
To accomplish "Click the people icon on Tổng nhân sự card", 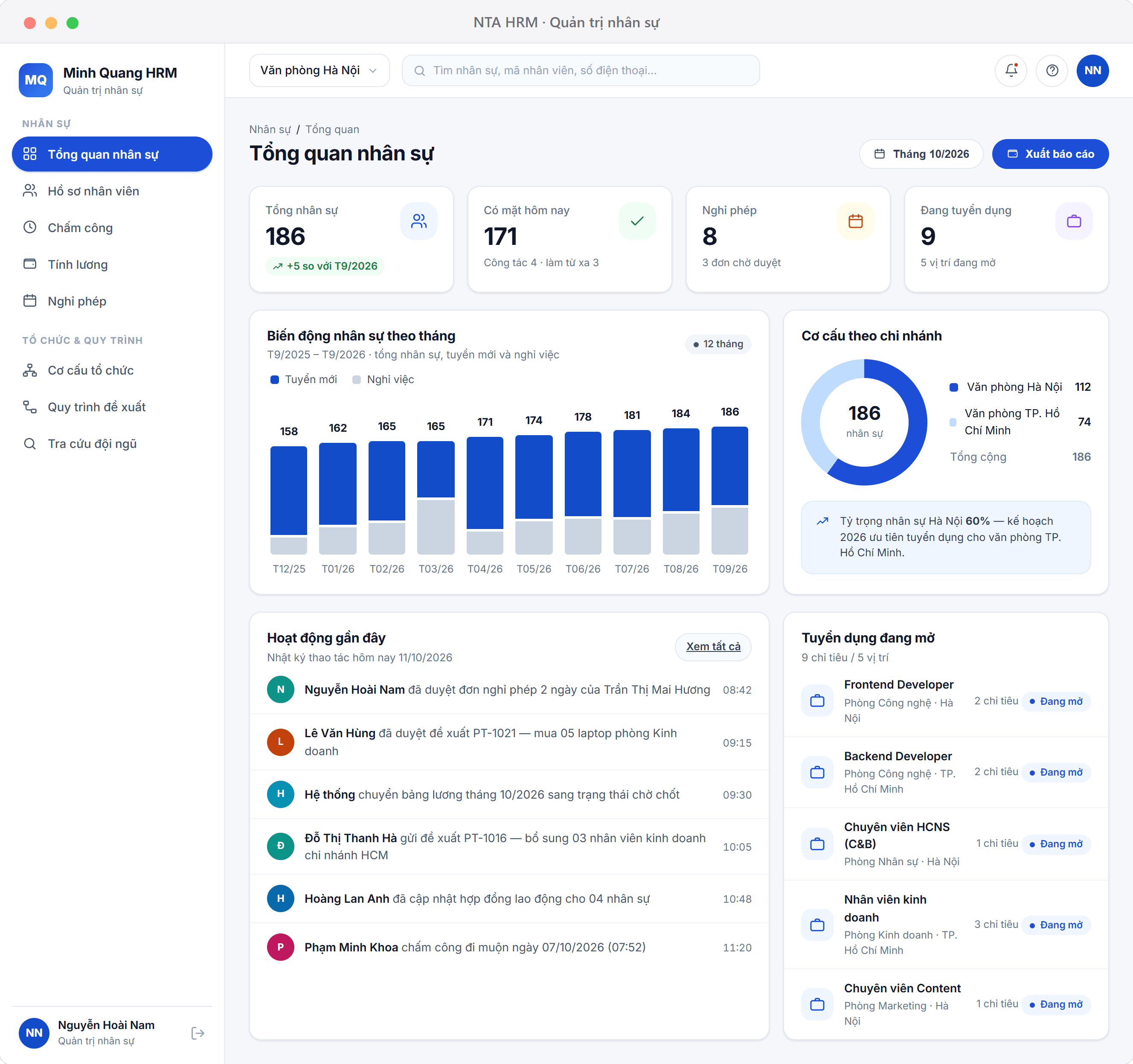I will click(x=418, y=221).
